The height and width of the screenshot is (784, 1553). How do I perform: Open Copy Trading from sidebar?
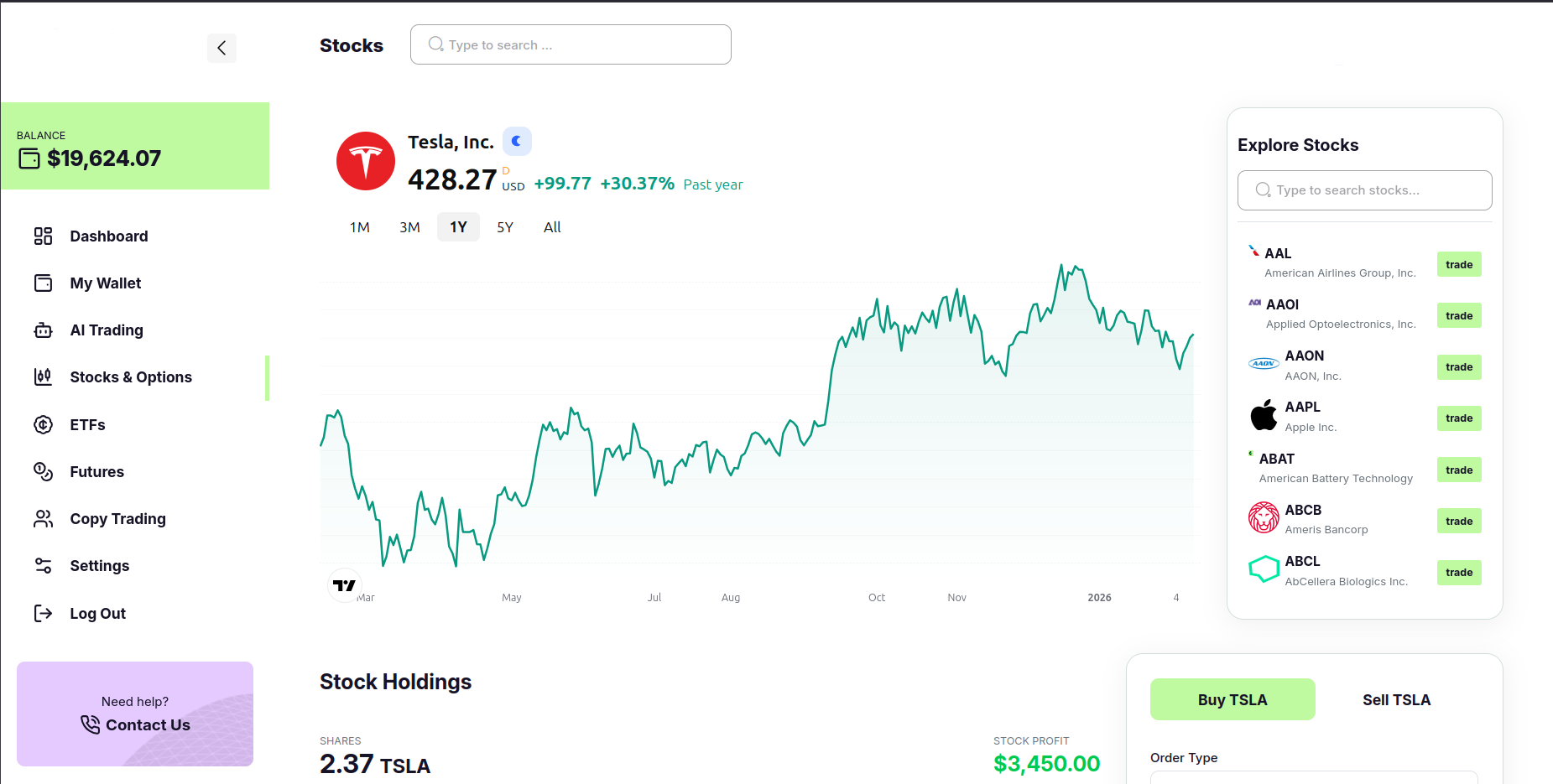tap(117, 518)
